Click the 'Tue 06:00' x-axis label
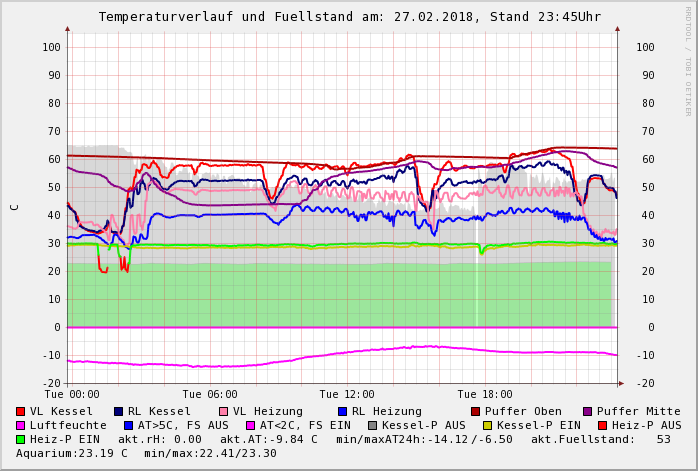This screenshot has width=698, height=471. click(x=210, y=394)
